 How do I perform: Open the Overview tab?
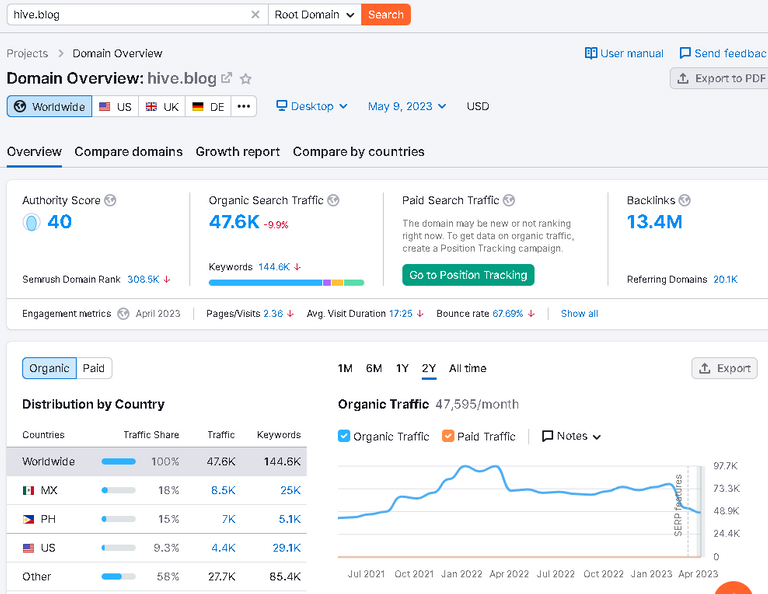[x=34, y=152]
